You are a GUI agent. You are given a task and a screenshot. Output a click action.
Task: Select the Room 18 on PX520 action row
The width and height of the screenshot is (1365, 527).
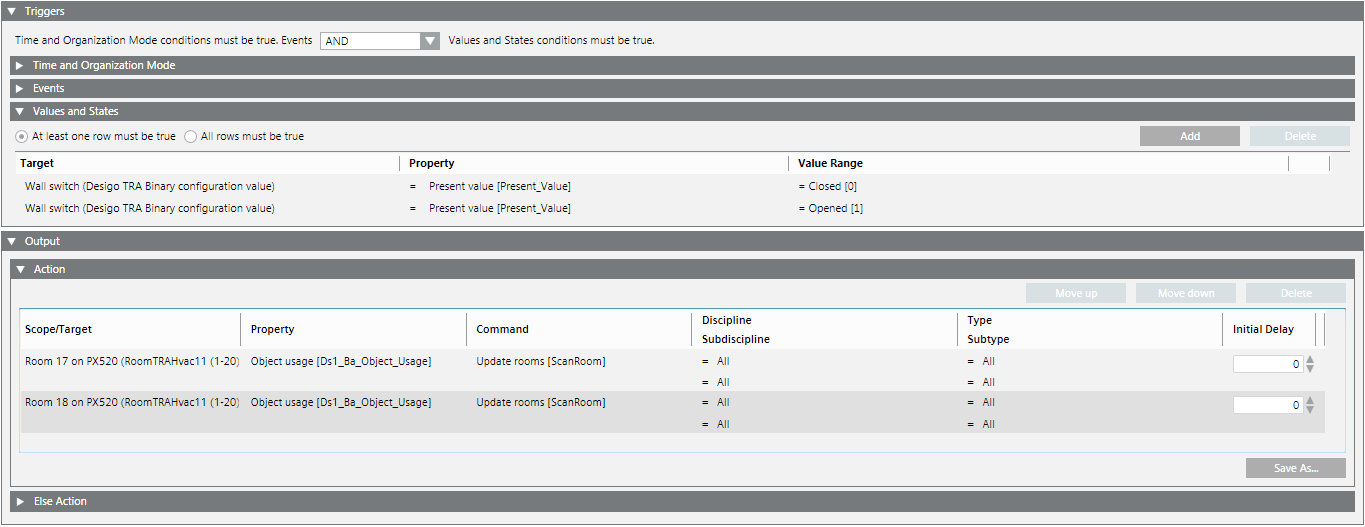132,402
